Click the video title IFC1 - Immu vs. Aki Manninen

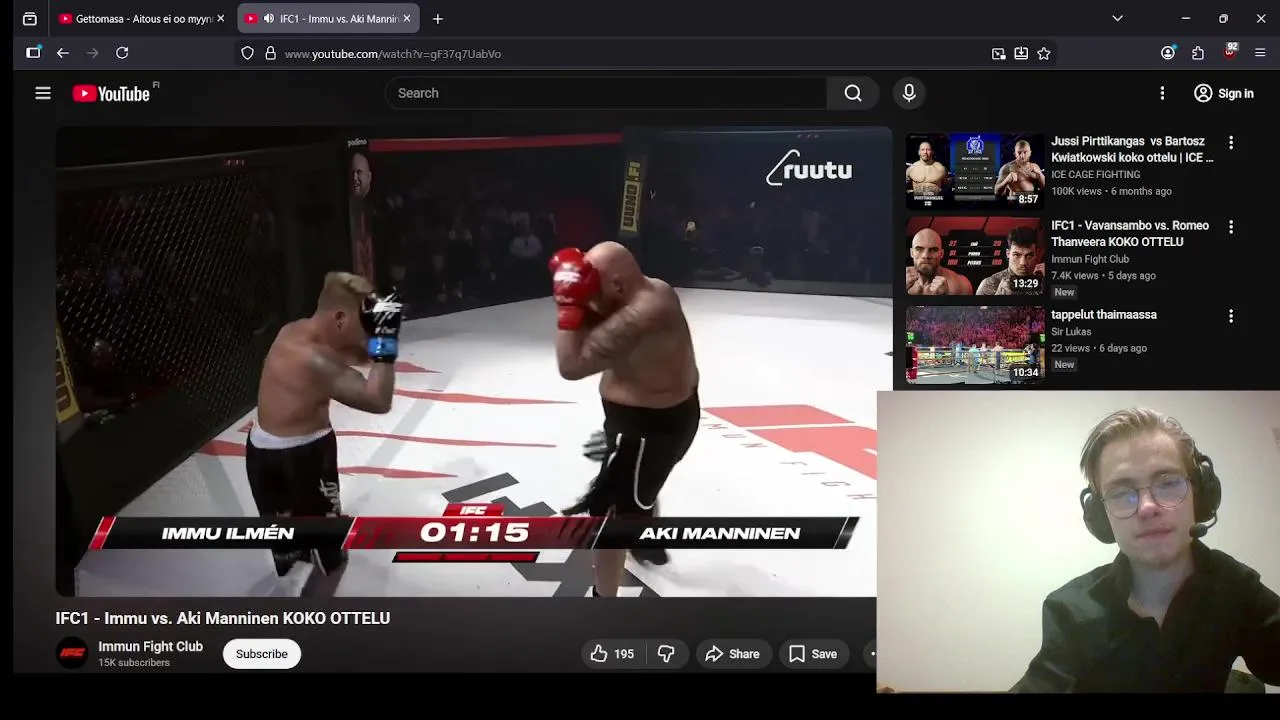click(222, 618)
